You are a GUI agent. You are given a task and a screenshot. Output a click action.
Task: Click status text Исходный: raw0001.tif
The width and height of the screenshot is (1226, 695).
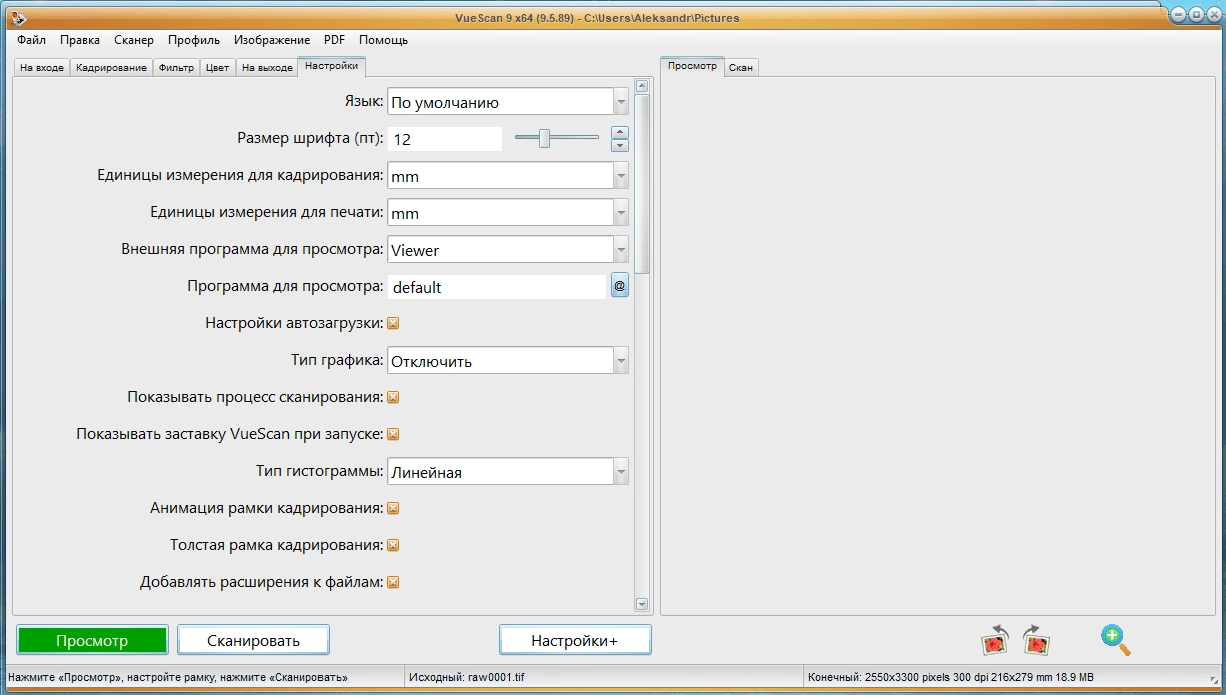point(466,678)
